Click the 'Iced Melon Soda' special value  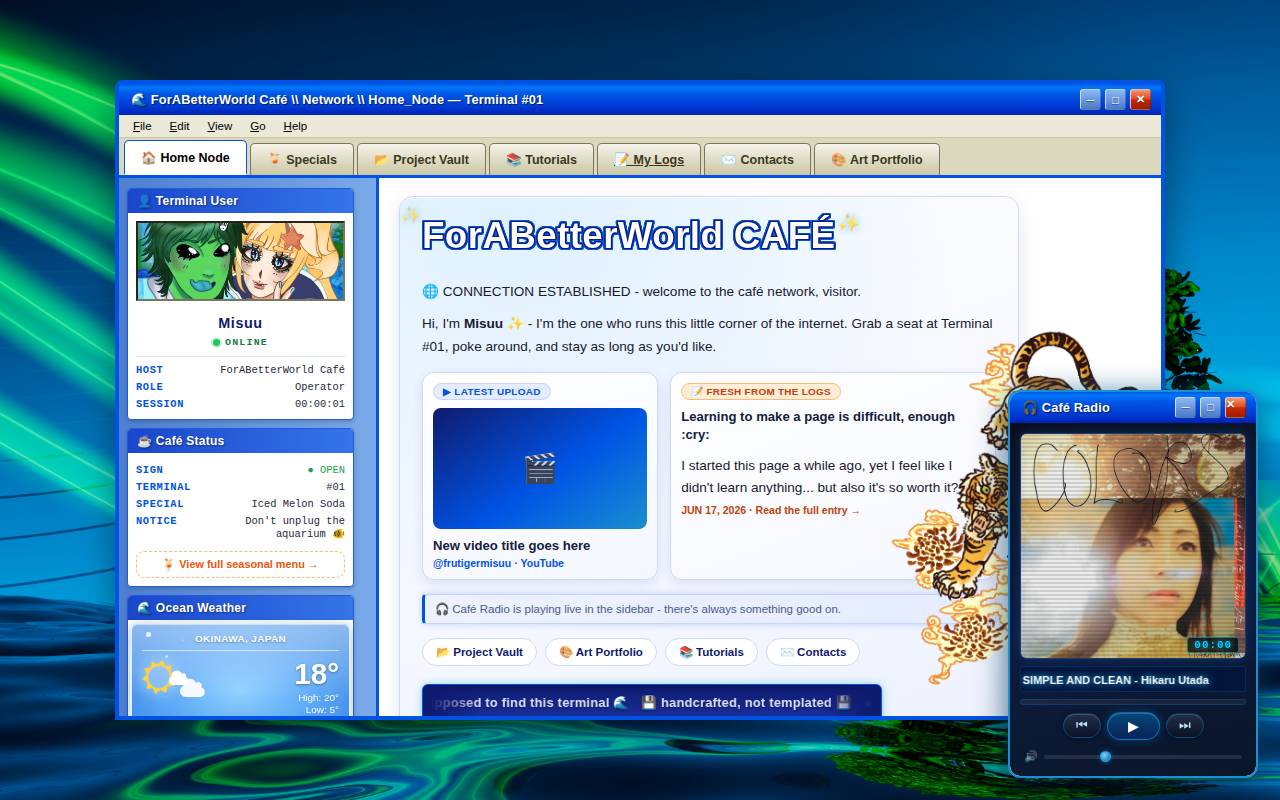coord(298,504)
